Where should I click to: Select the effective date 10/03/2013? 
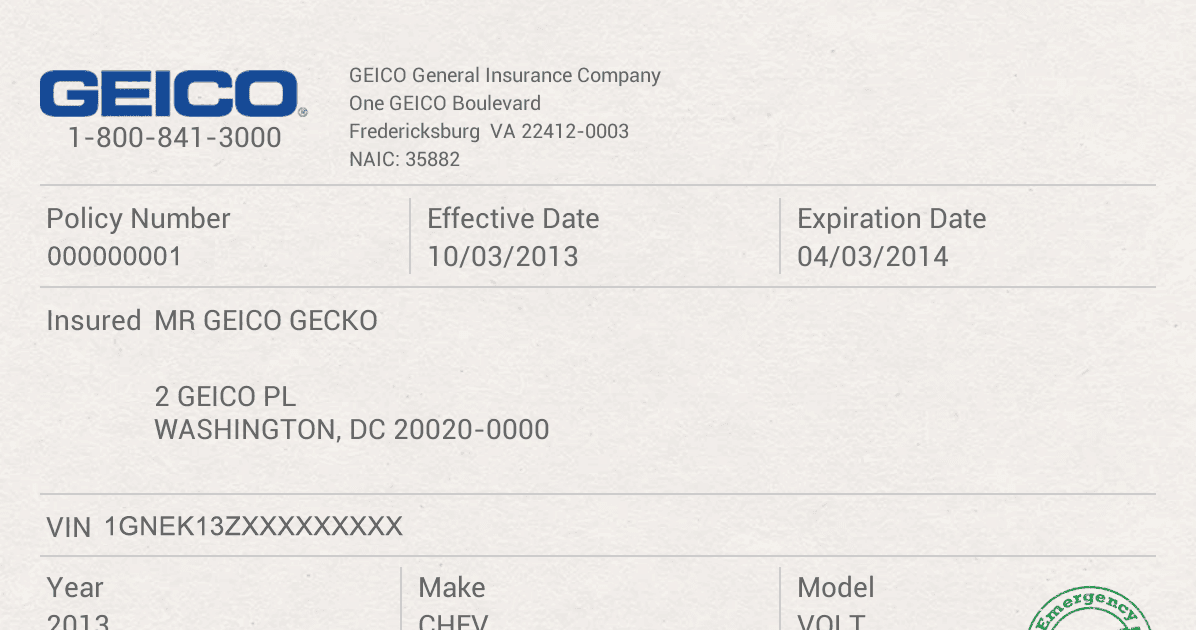[x=502, y=257]
